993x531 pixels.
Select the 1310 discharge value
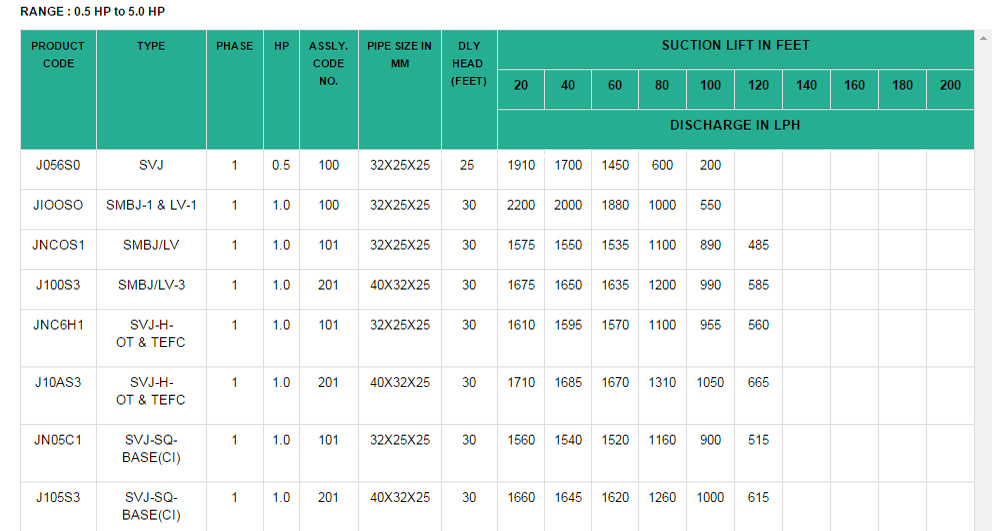[662, 382]
